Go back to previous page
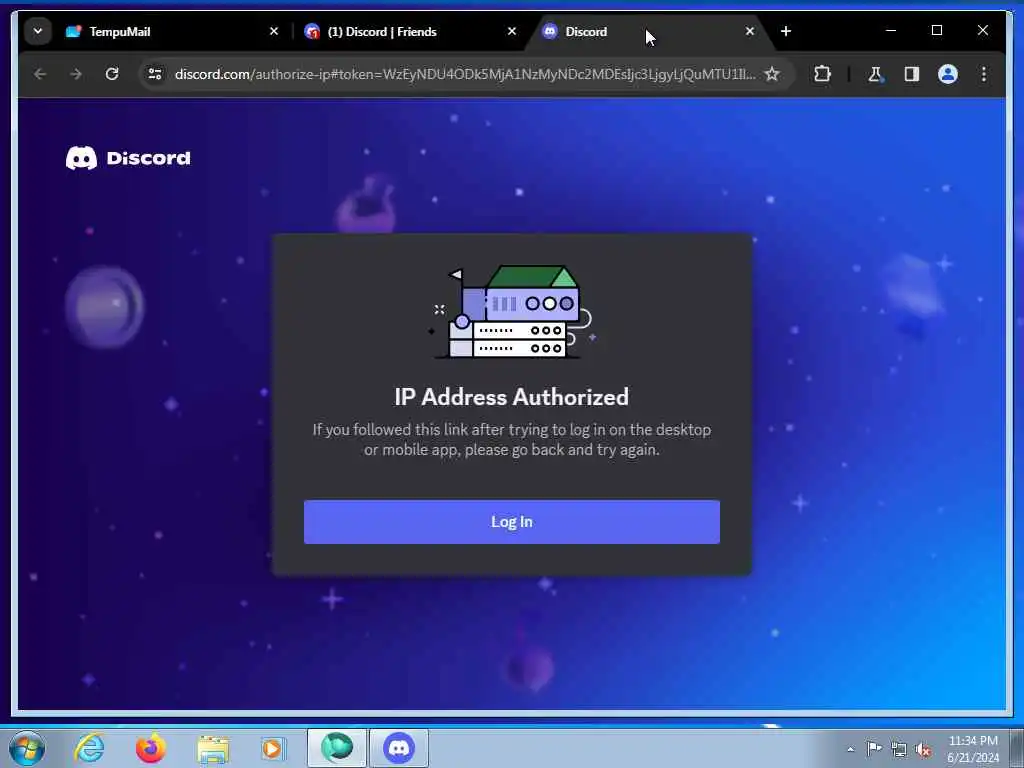This screenshot has width=1024, height=768. pyautogui.click(x=40, y=74)
